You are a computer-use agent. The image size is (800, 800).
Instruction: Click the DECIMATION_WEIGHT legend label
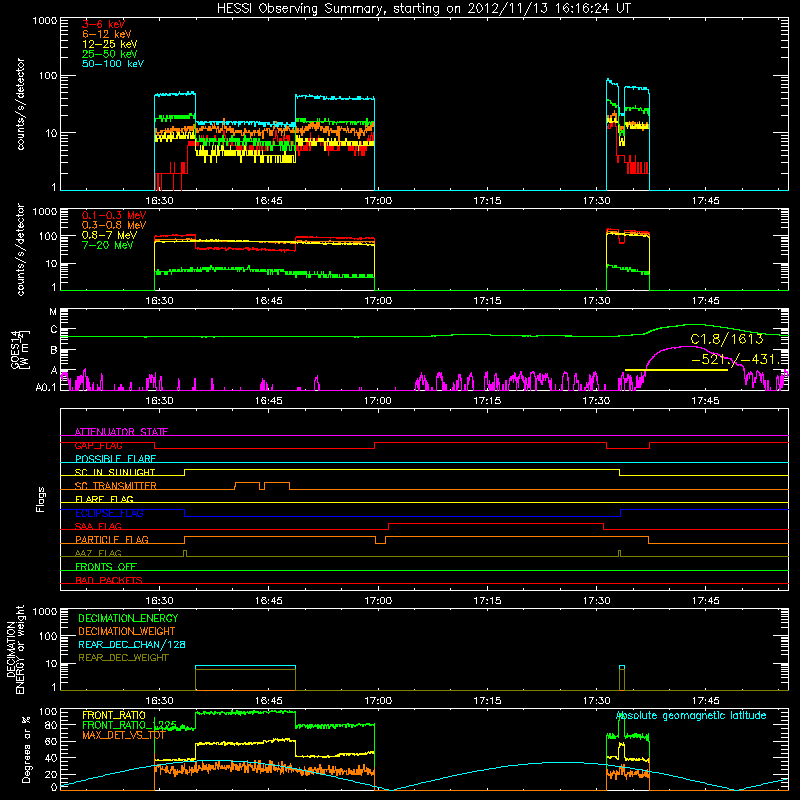pyautogui.click(x=127, y=632)
